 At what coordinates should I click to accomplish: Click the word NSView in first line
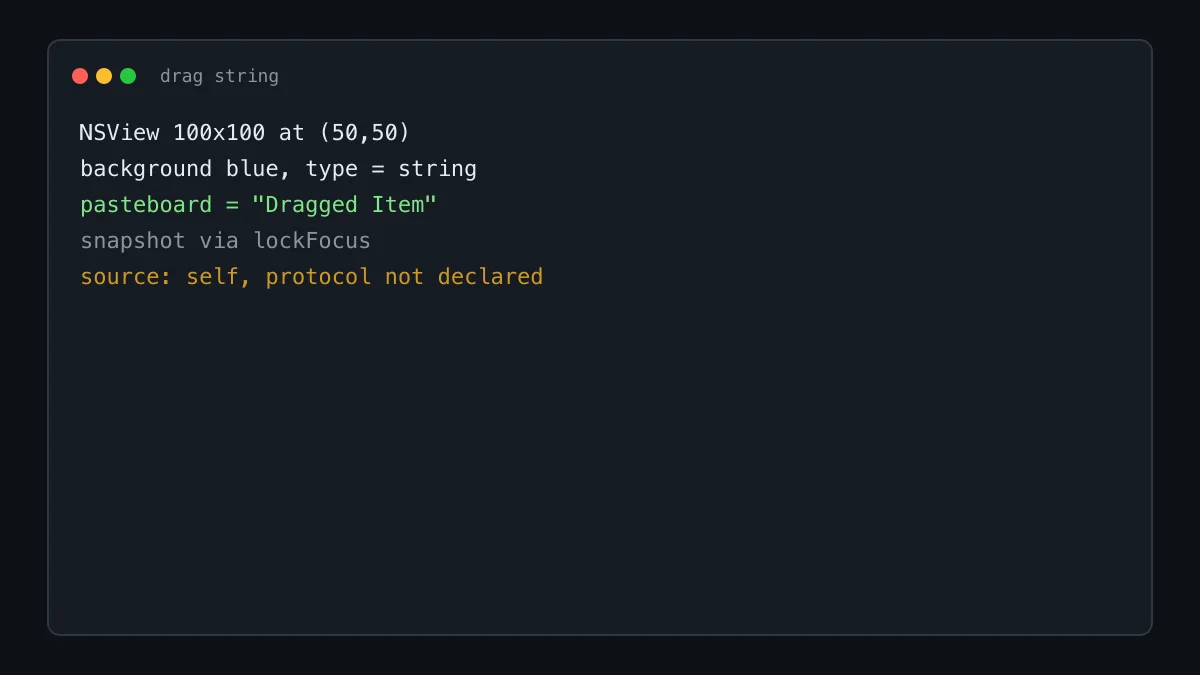[119, 132]
